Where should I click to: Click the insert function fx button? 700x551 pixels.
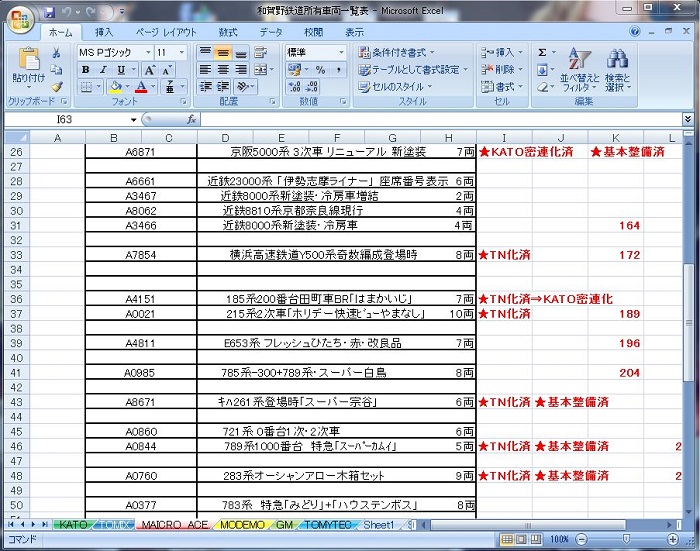tap(191, 120)
